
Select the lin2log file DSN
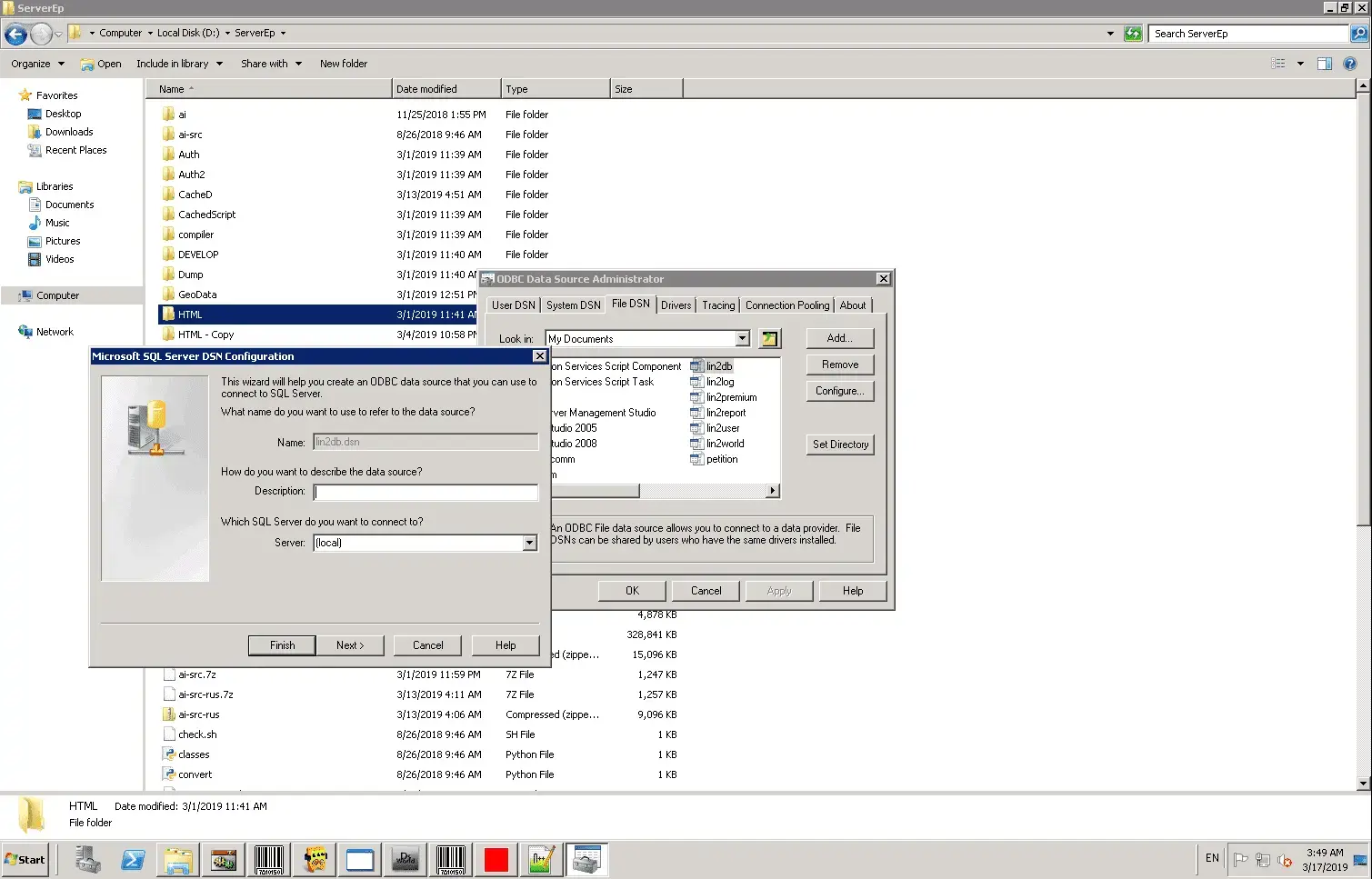tap(713, 382)
